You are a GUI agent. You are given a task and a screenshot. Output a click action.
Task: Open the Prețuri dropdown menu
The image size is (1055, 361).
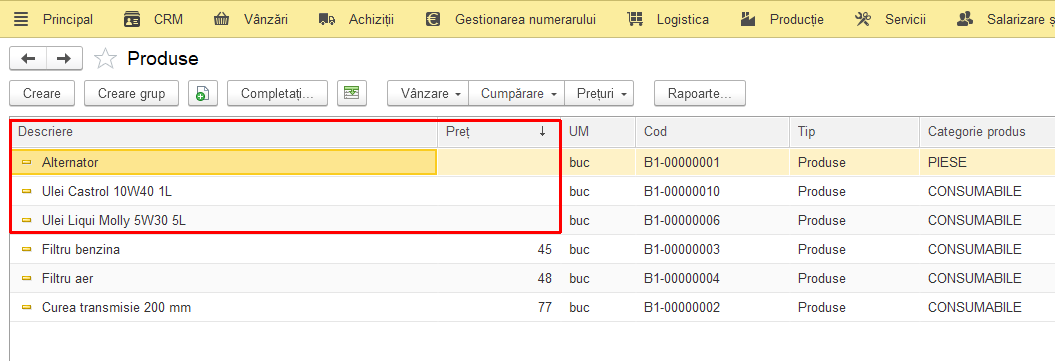point(599,93)
